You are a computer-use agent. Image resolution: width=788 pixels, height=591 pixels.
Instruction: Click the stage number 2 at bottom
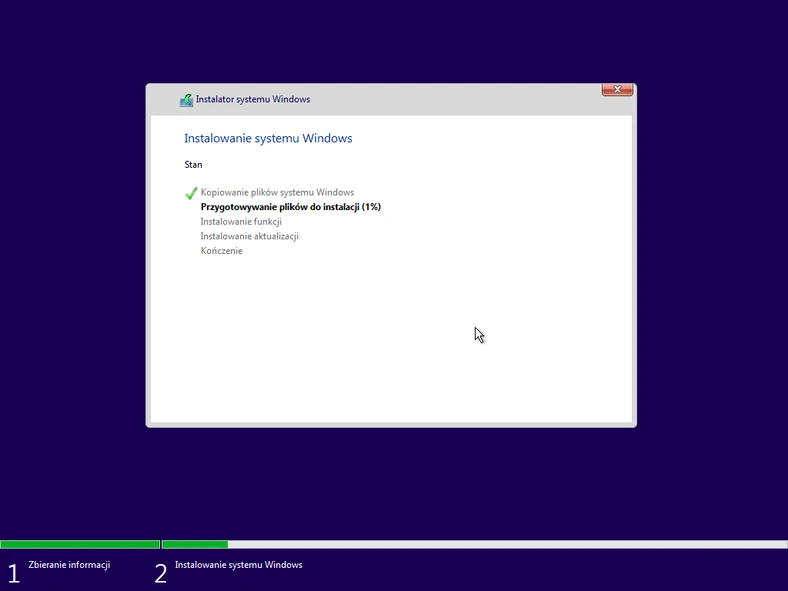[161, 573]
